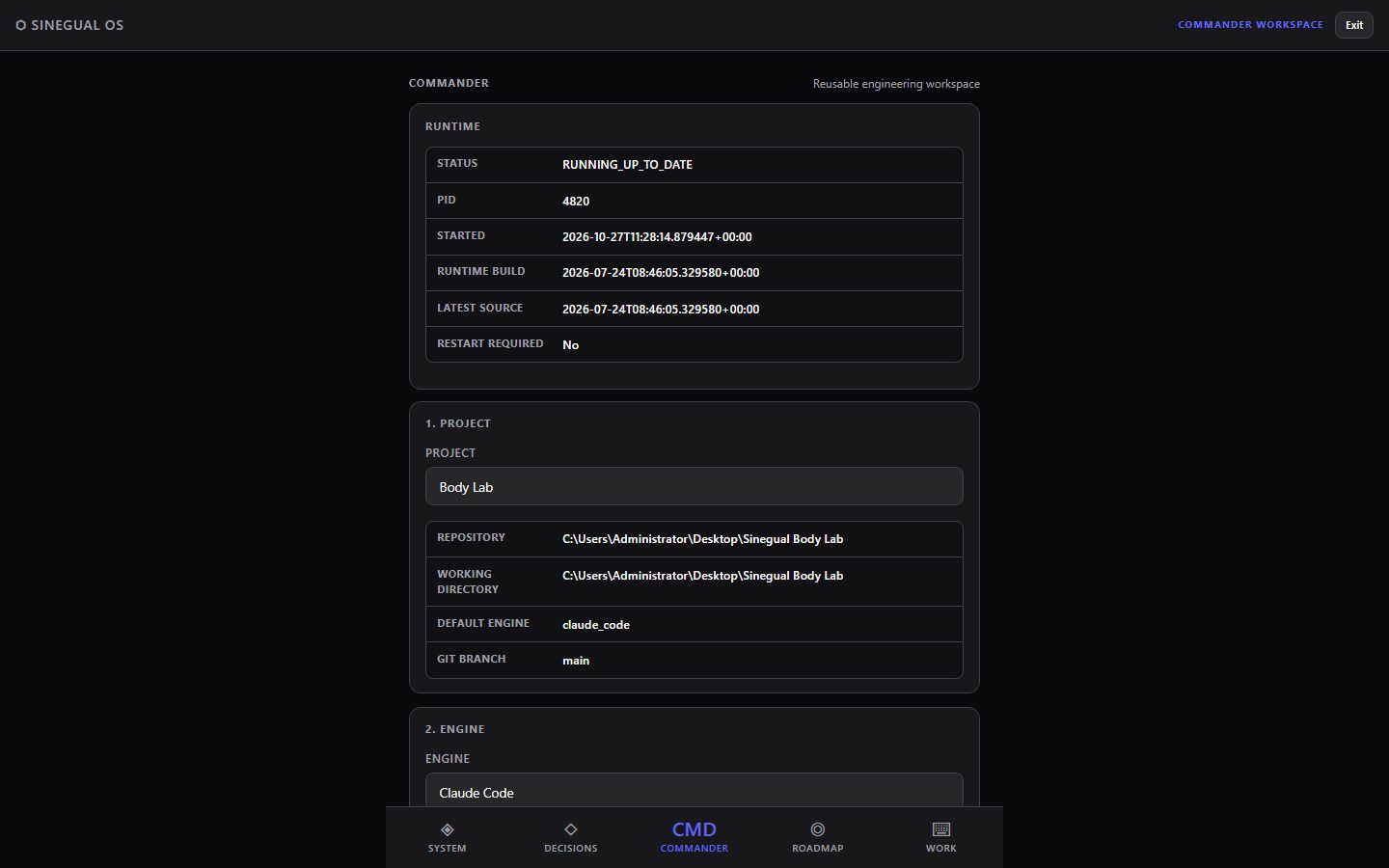1389x868 pixels.
Task: Click the PID value 4820
Action: point(576,202)
